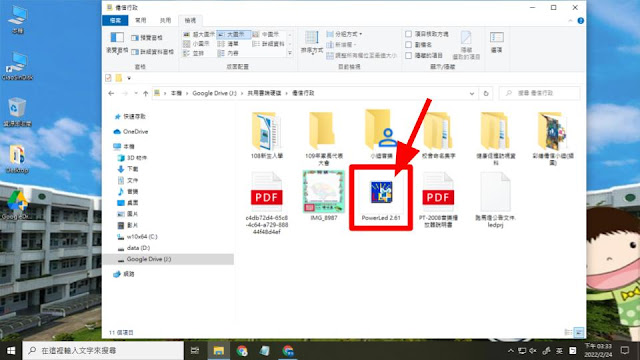Select 3D Objects in the sidebar
640x360 pixels.
pos(132,158)
